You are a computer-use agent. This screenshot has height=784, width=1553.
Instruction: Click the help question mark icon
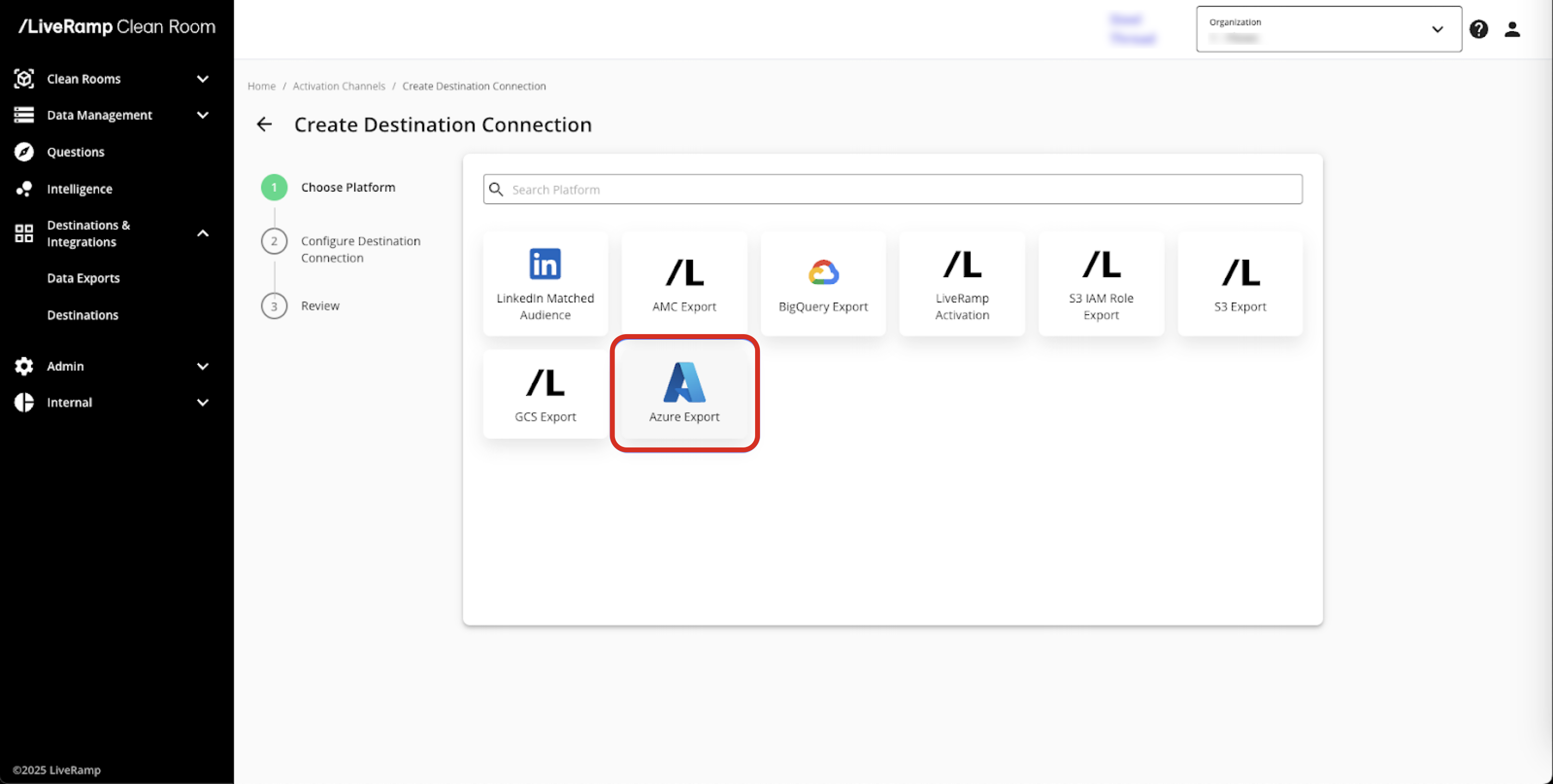[x=1478, y=29]
